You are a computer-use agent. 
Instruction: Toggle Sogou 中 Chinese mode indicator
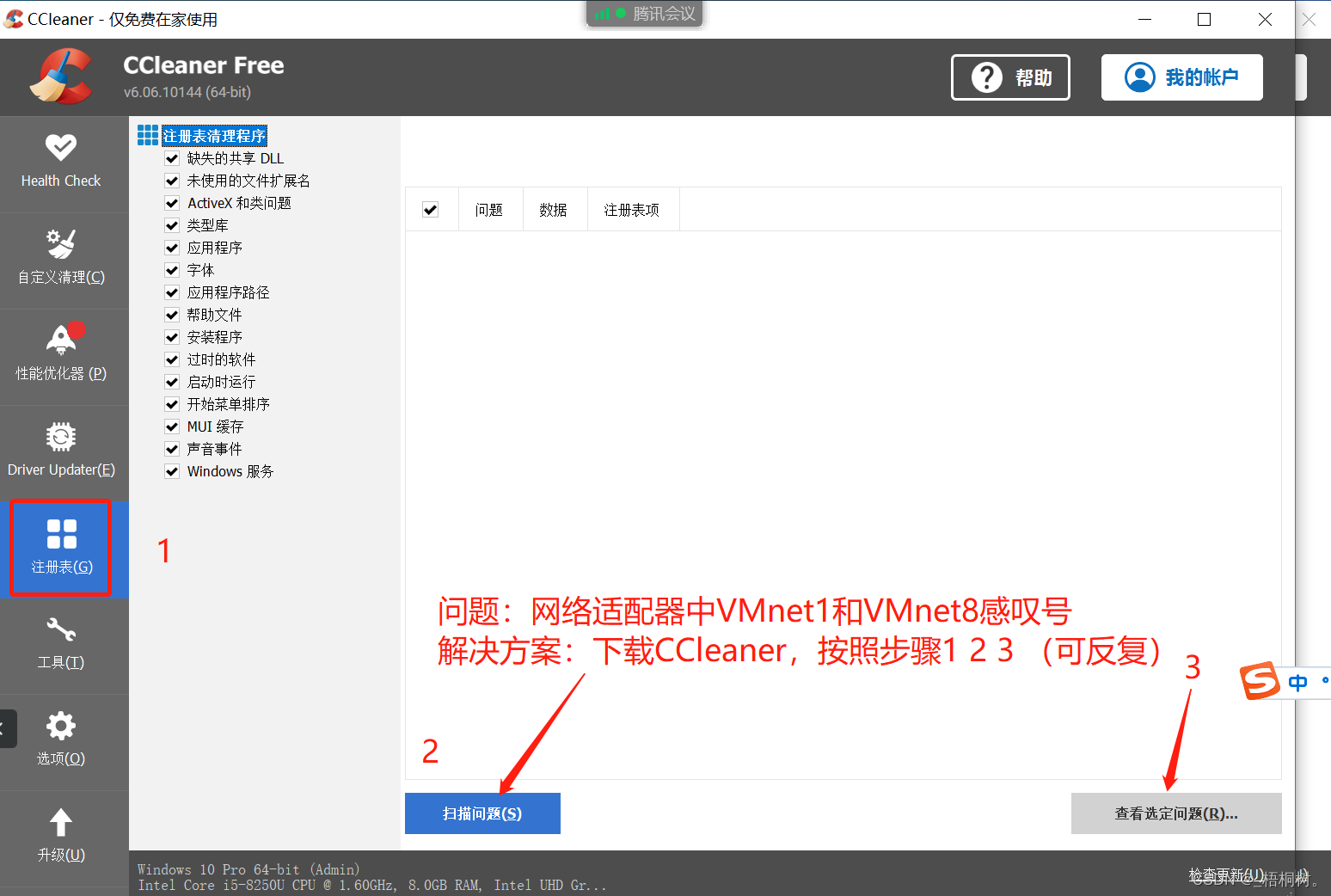[1297, 683]
